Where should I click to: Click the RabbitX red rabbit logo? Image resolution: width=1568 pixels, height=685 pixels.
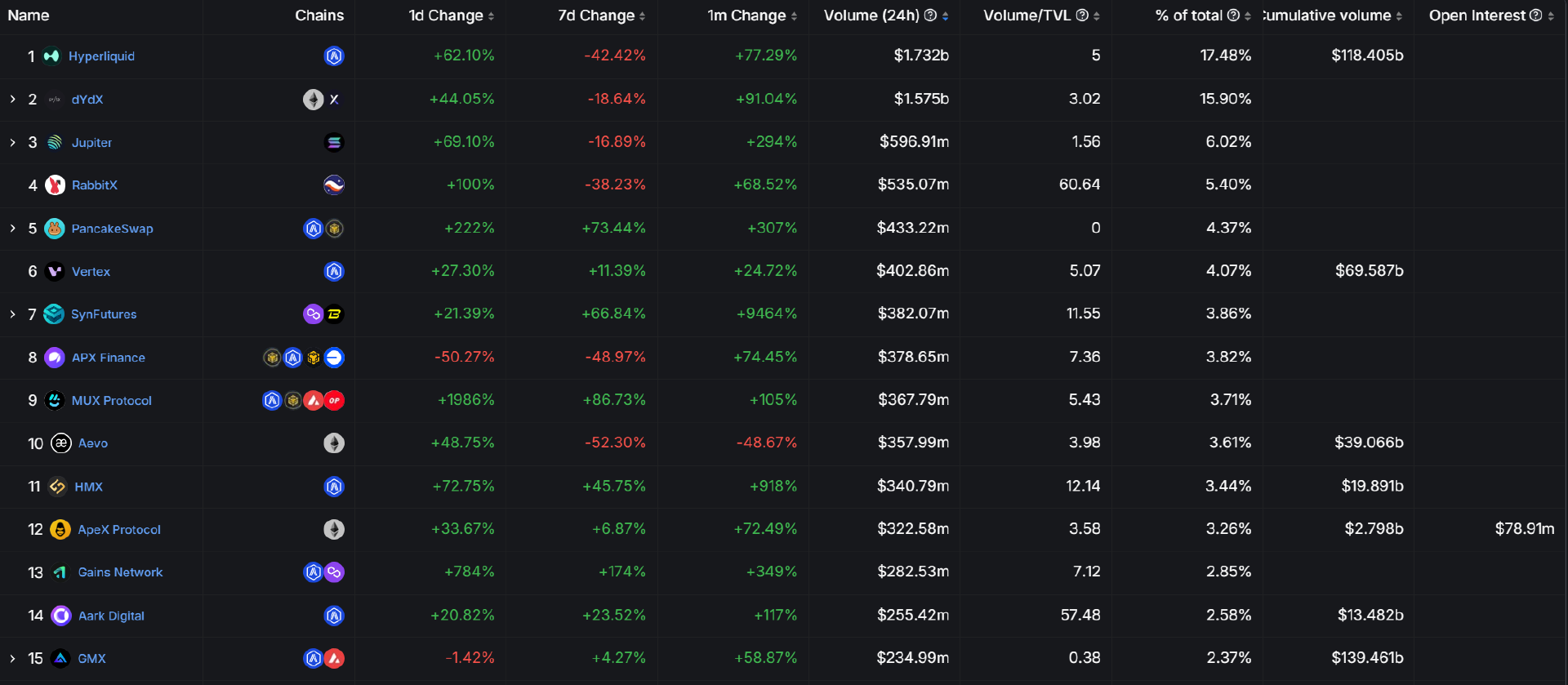pyautogui.click(x=55, y=185)
